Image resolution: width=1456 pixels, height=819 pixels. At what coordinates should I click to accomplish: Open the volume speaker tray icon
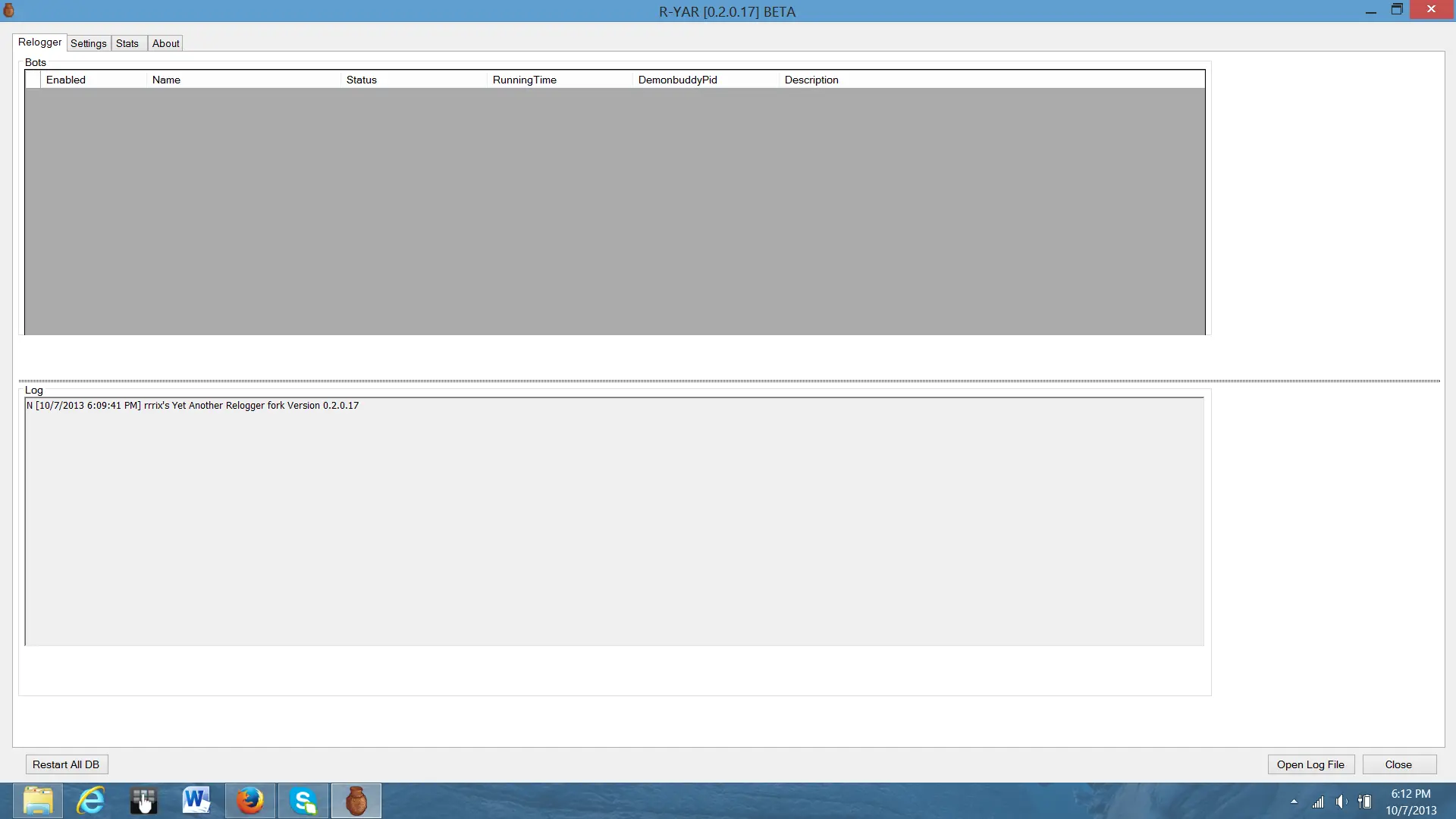point(1341,802)
